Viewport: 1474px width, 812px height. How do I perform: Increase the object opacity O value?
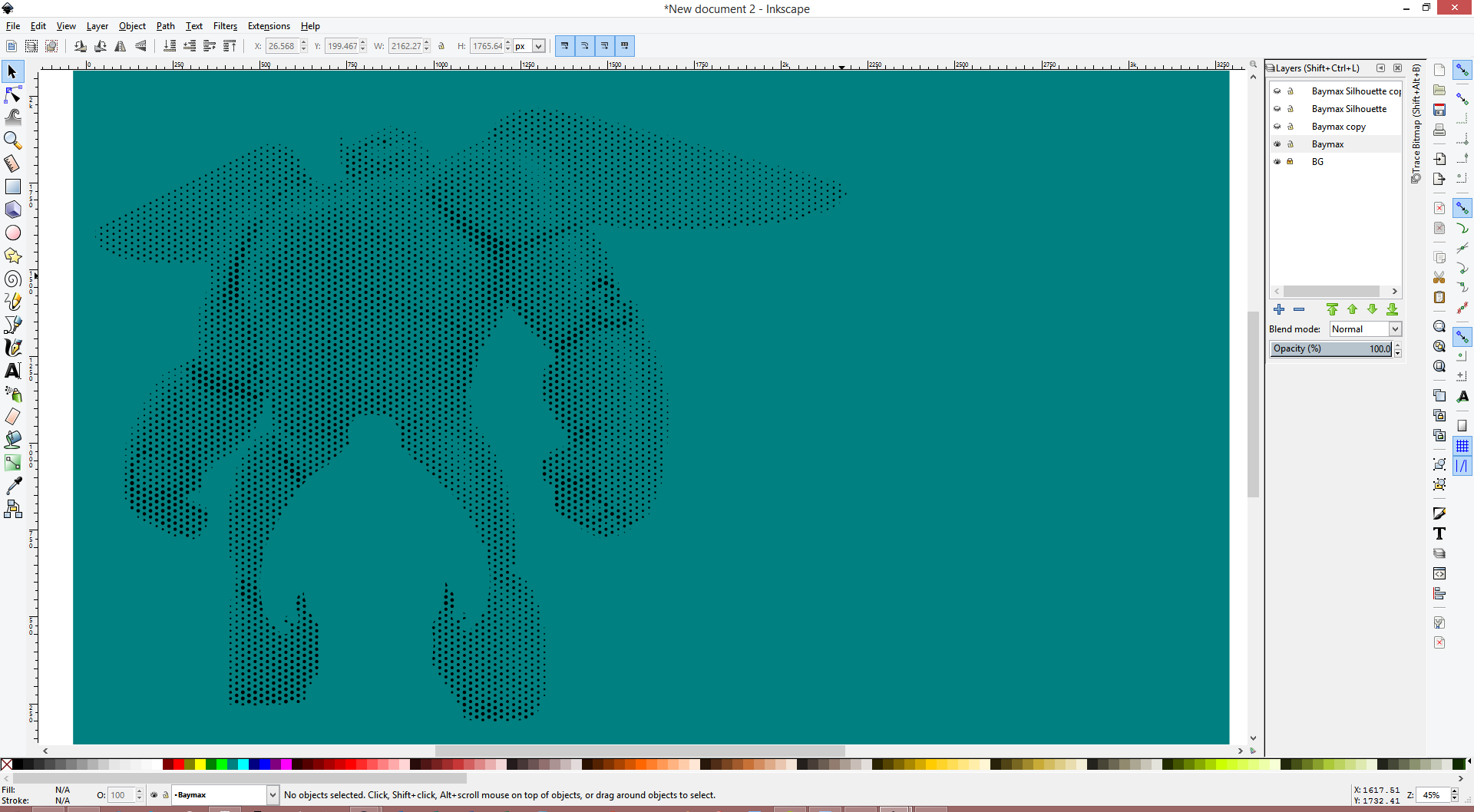pyautogui.click(x=140, y=791)
